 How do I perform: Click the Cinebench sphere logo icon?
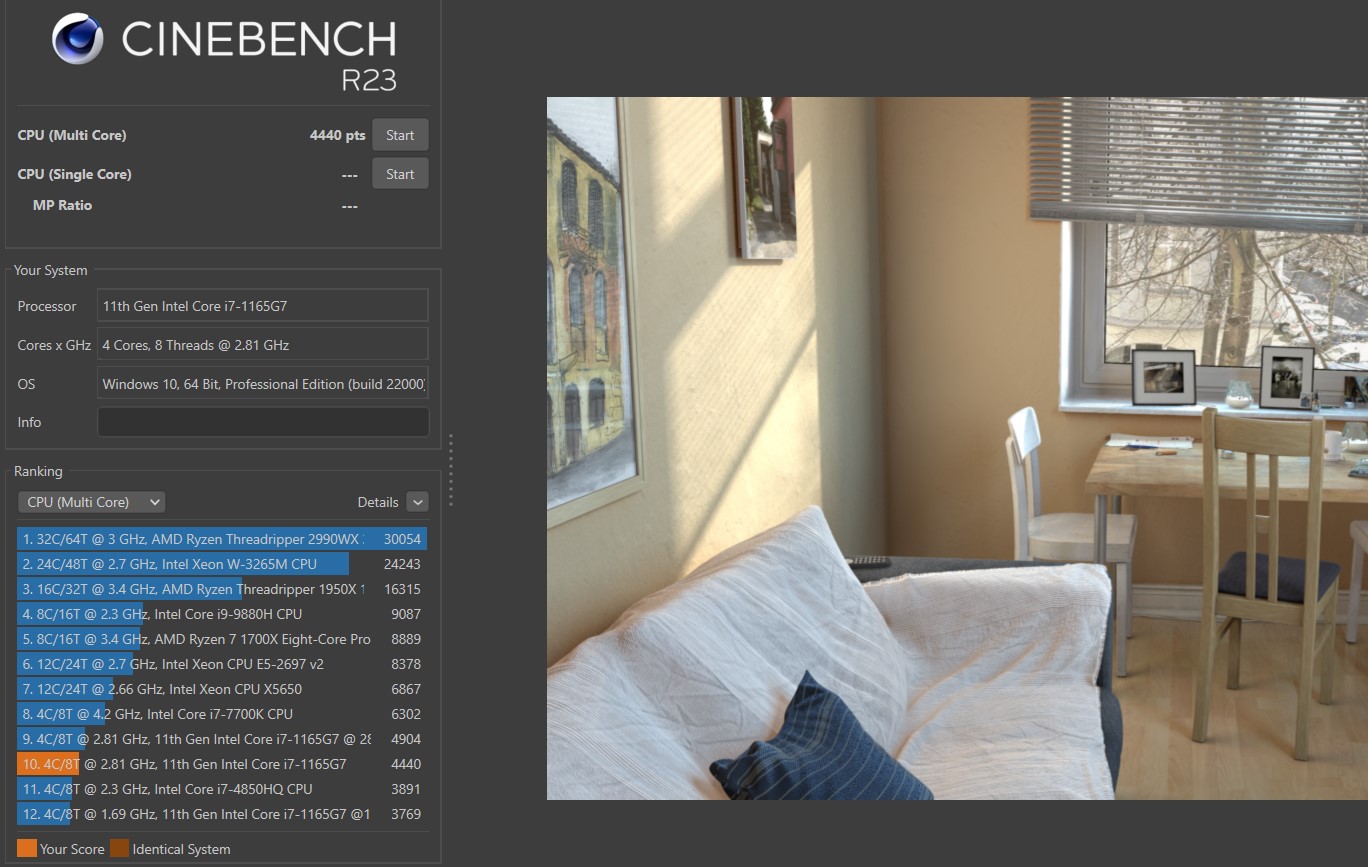78,39
